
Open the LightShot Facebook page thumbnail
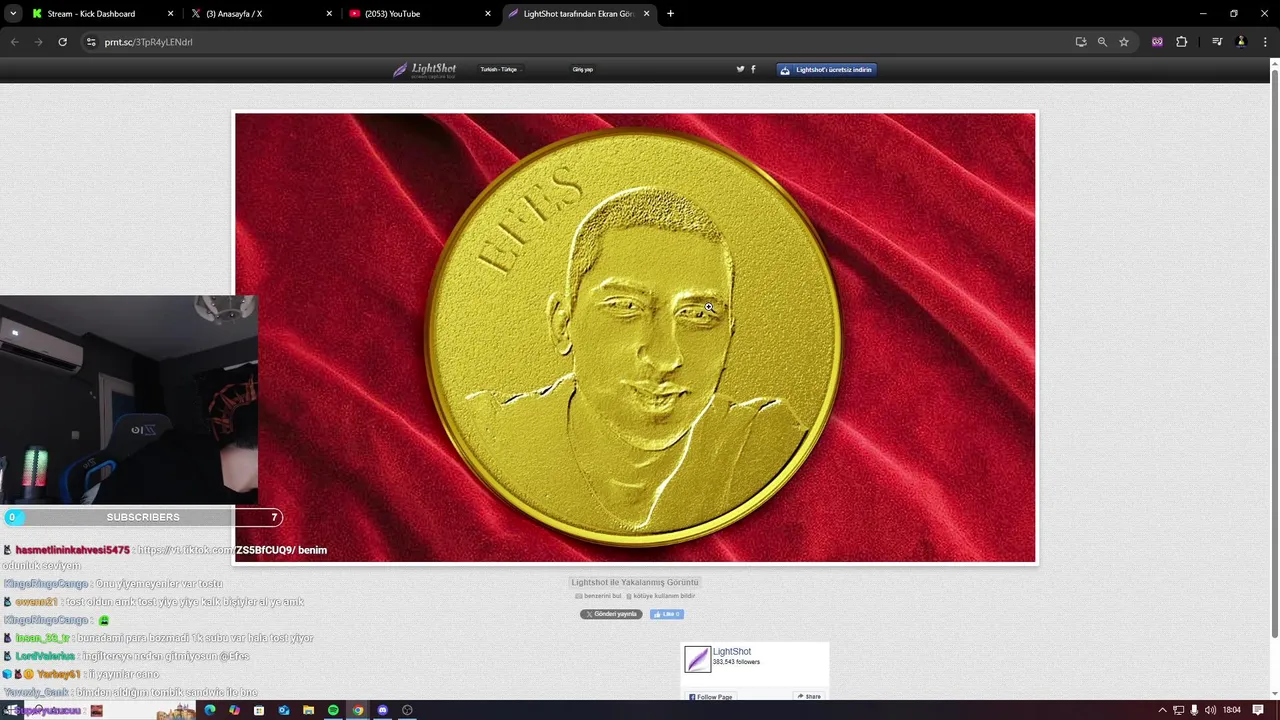click(697, 659)
